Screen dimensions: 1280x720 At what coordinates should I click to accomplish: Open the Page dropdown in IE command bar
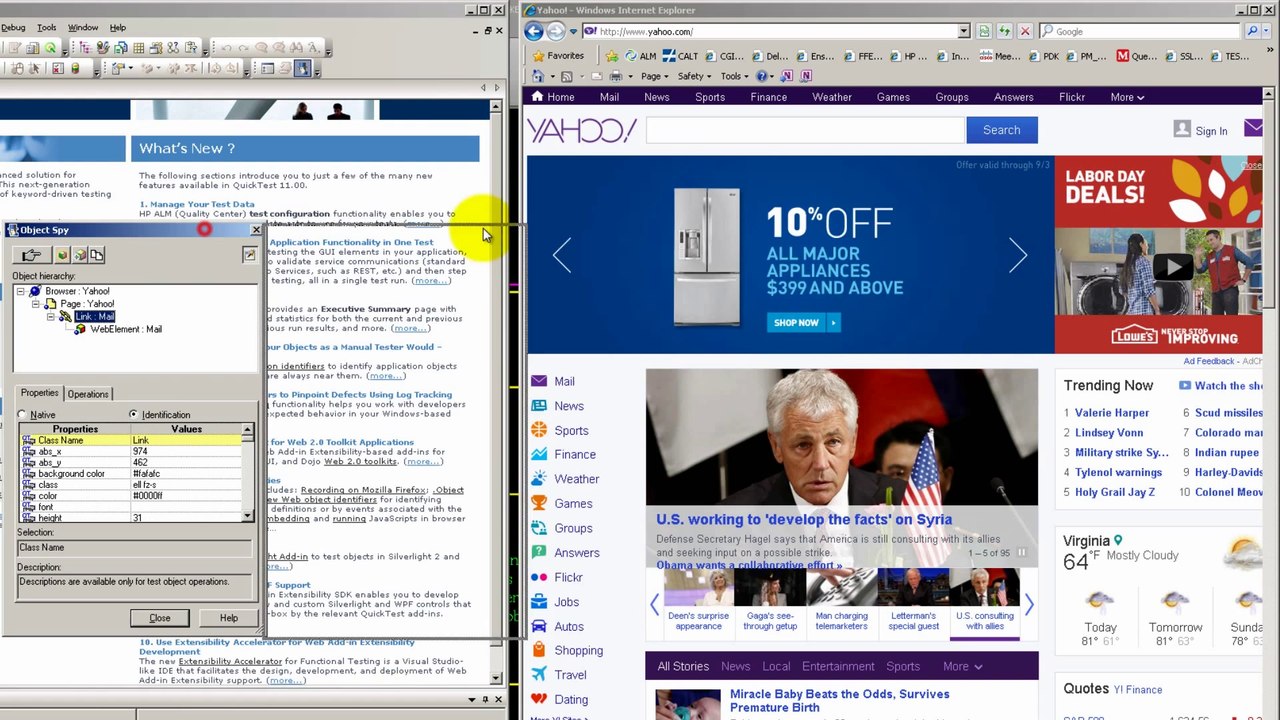coord(654,76)
